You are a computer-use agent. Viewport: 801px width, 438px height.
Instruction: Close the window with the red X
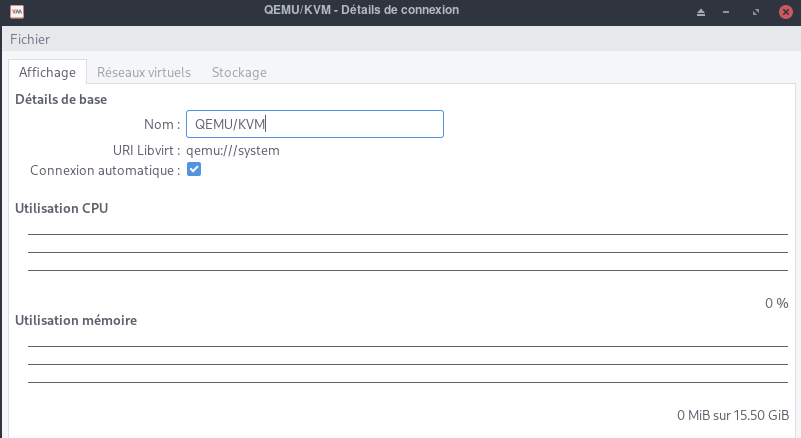pyautogui.click(x=784, y=12)
